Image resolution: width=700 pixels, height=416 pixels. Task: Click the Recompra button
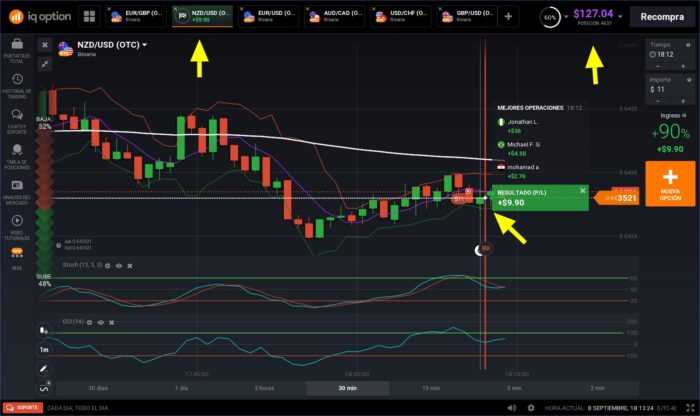(662, 17)
